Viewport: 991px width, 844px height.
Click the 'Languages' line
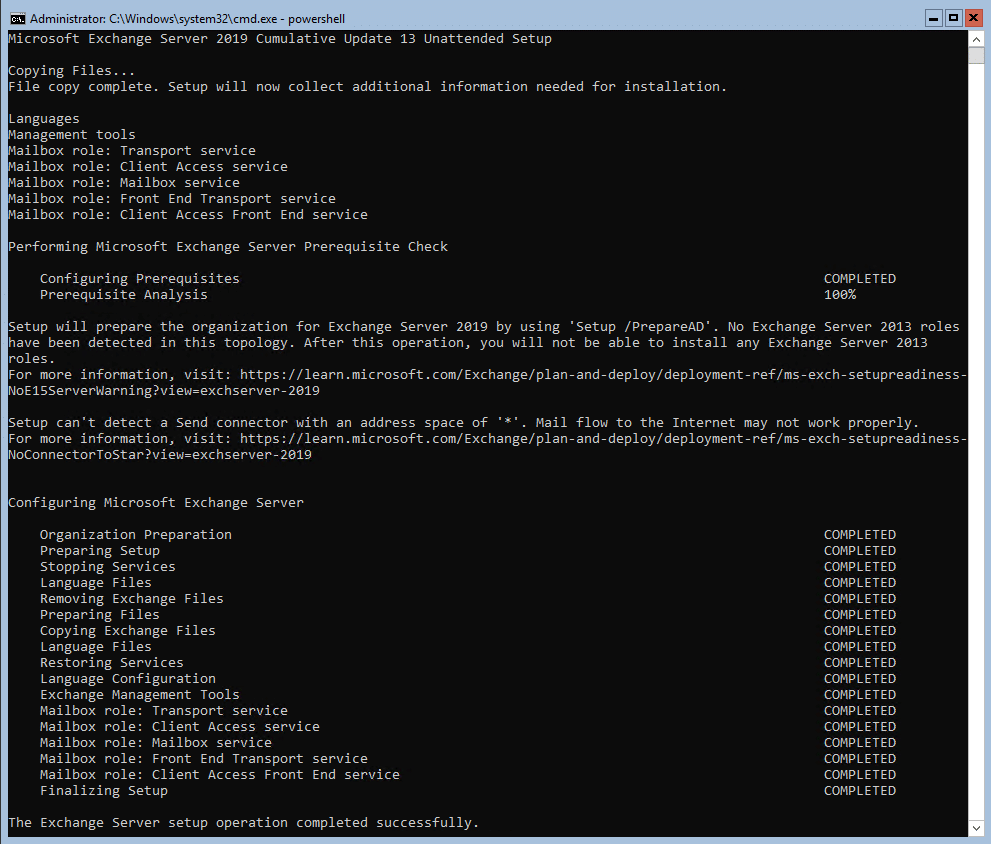coord(44,119)
